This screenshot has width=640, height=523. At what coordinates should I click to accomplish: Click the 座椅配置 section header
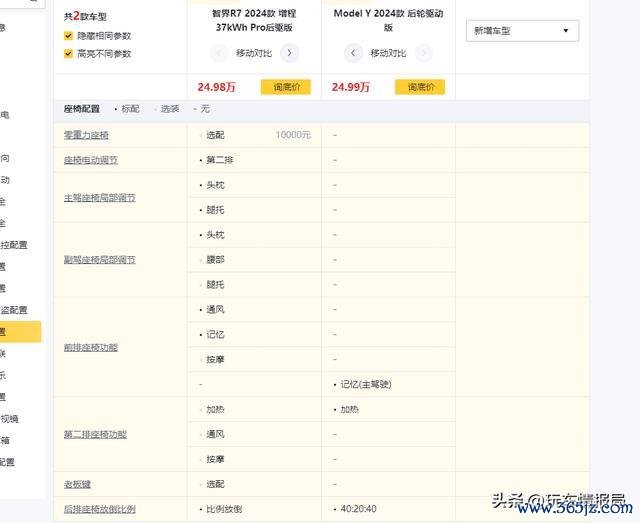pyautogui.click(x=82, y=109)
